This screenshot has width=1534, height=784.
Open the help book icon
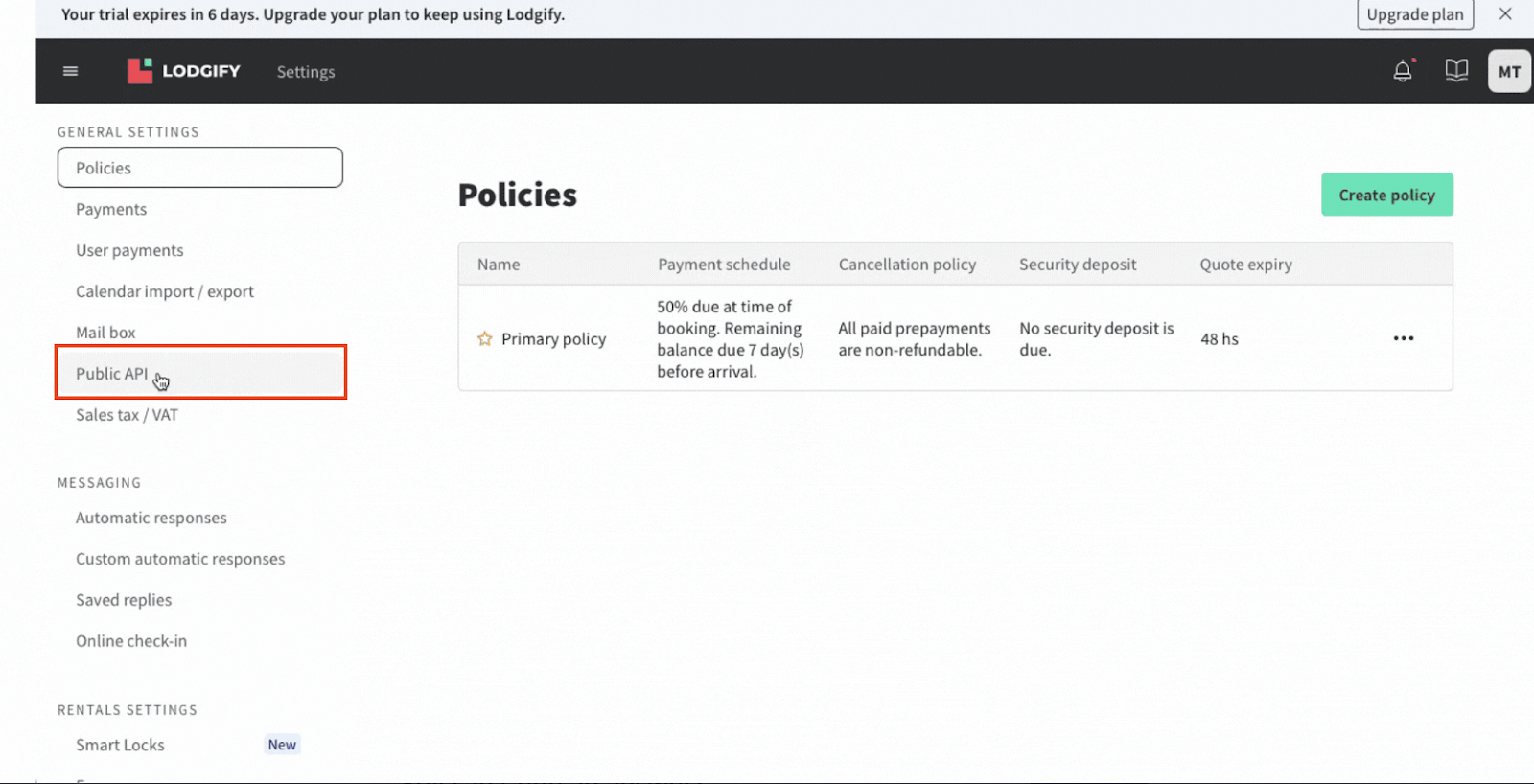[x=1455, y=71]
